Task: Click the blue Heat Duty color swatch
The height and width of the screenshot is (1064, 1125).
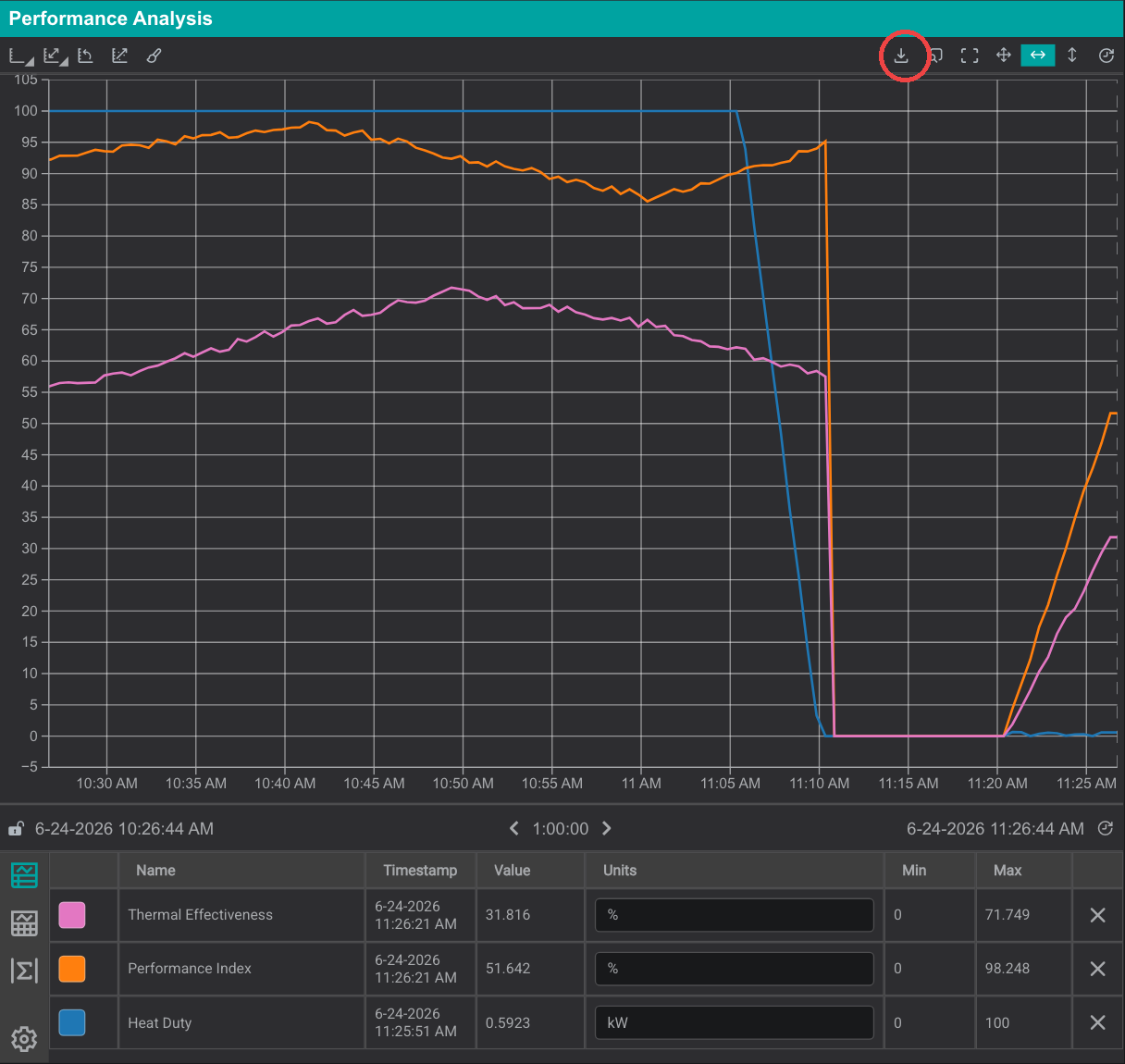Action: tap(72, 1022)
